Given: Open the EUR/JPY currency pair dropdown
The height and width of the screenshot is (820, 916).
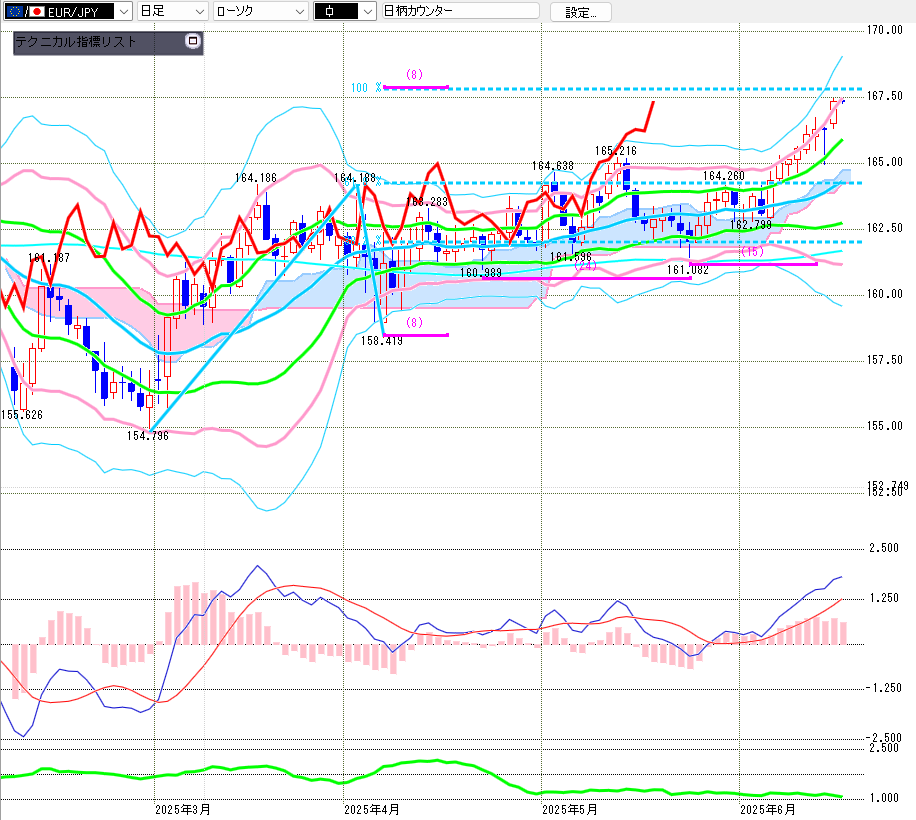Looking at the screenshot, I should [68, 12].
